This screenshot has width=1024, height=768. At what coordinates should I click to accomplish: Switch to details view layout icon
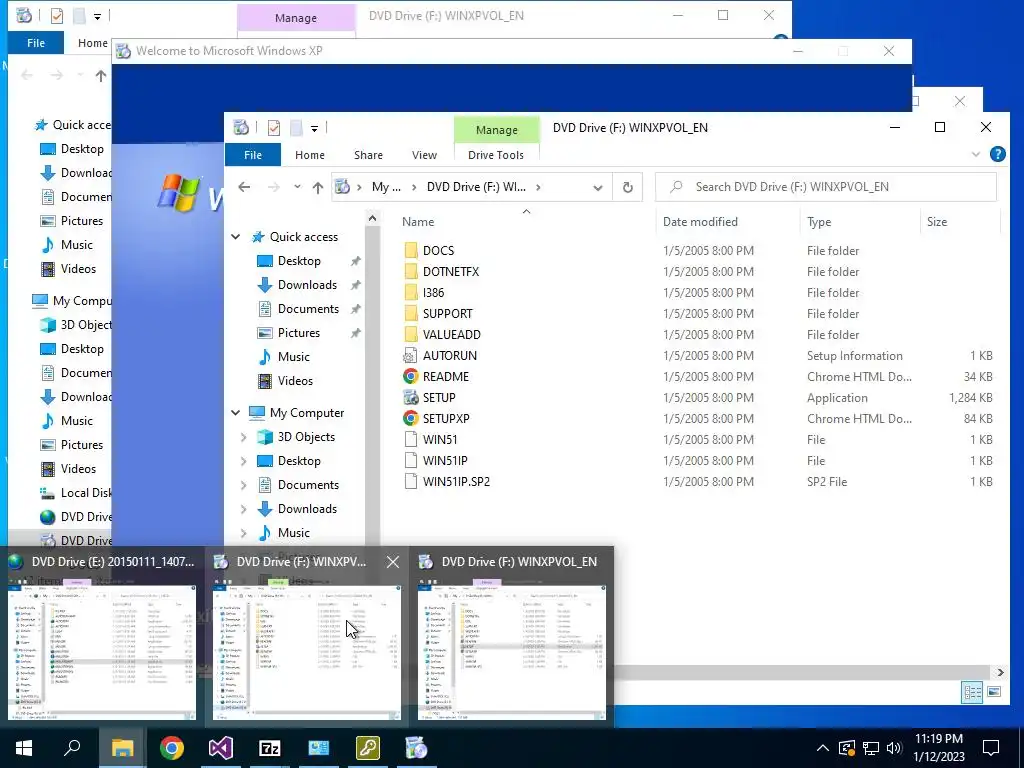[972, 692]
